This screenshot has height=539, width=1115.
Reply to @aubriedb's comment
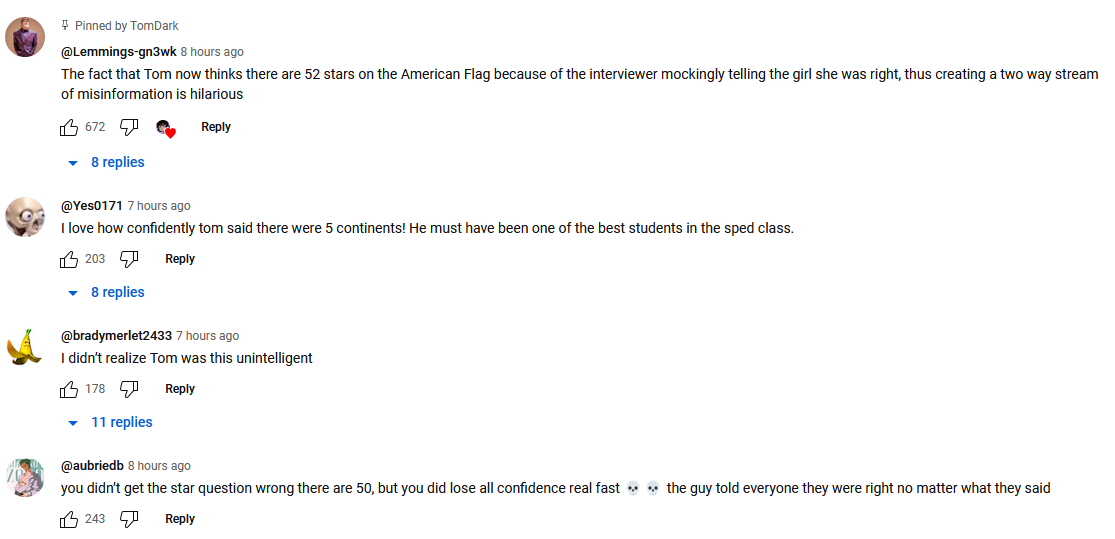[x=180, y=519]
